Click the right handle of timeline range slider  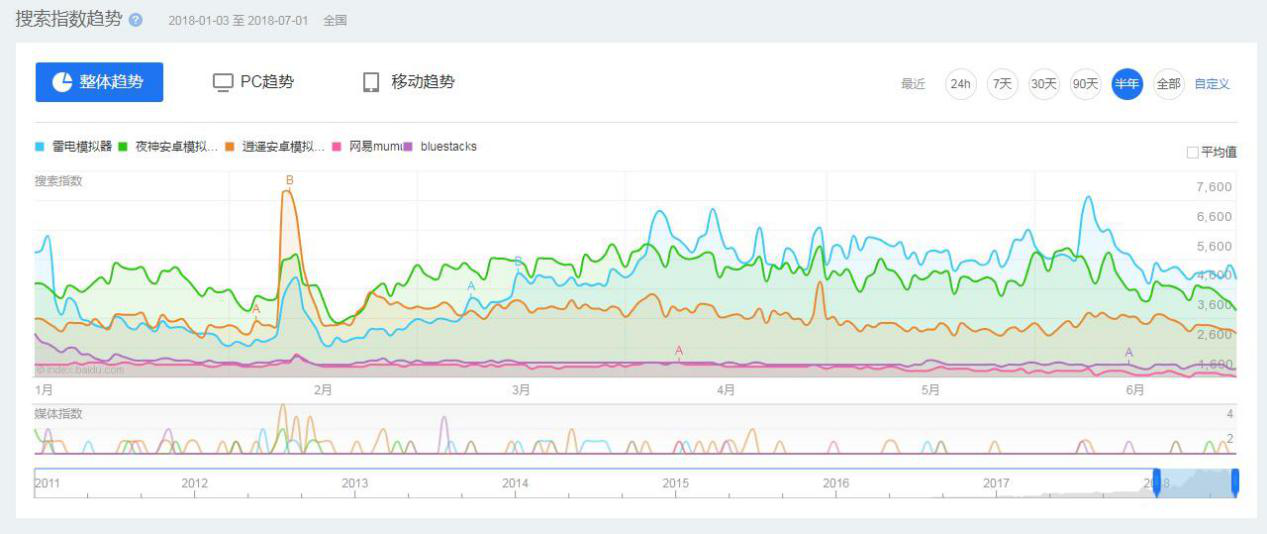tap(1235, 482)
